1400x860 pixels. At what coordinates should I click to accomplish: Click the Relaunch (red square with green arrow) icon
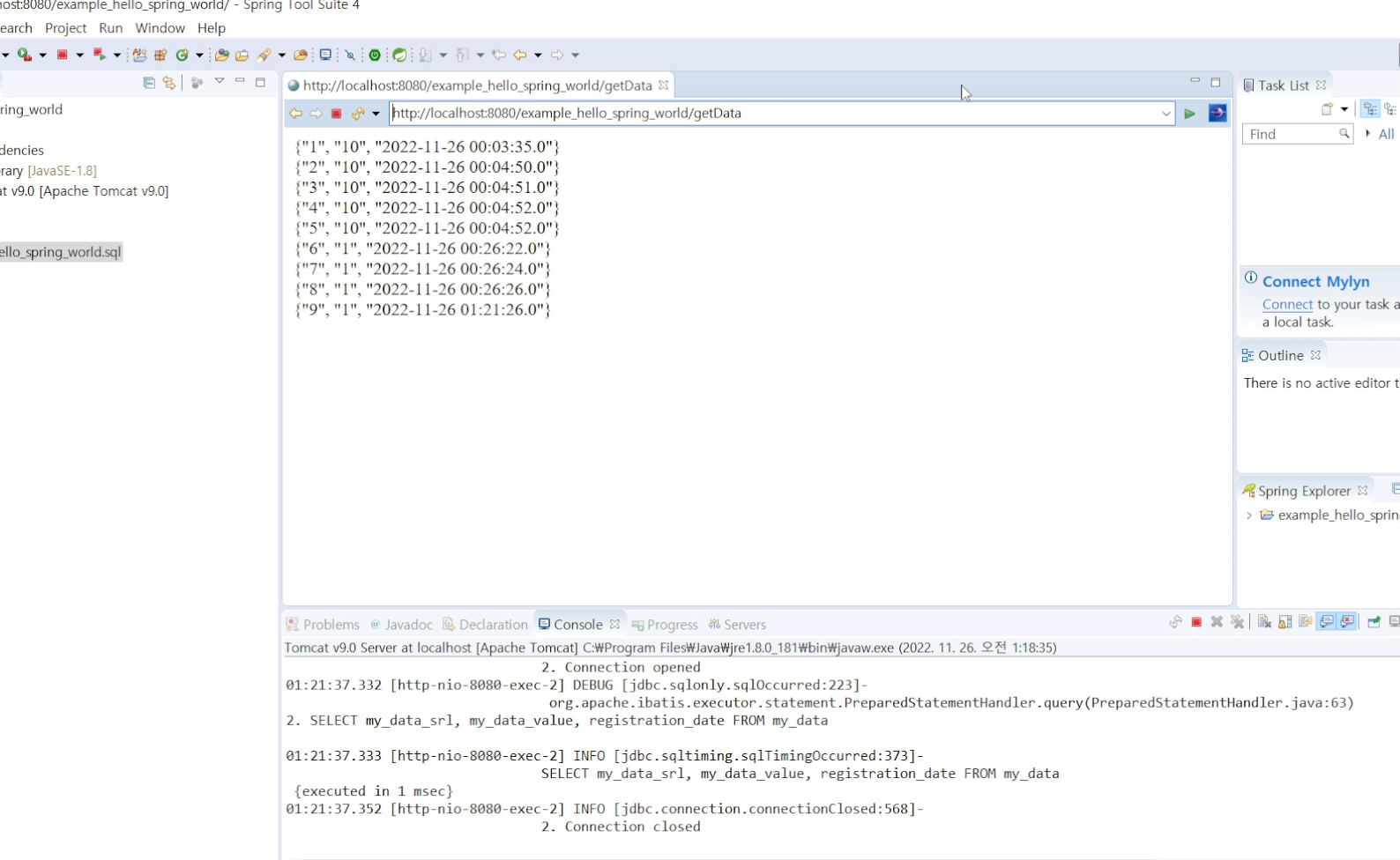(100, 55)
